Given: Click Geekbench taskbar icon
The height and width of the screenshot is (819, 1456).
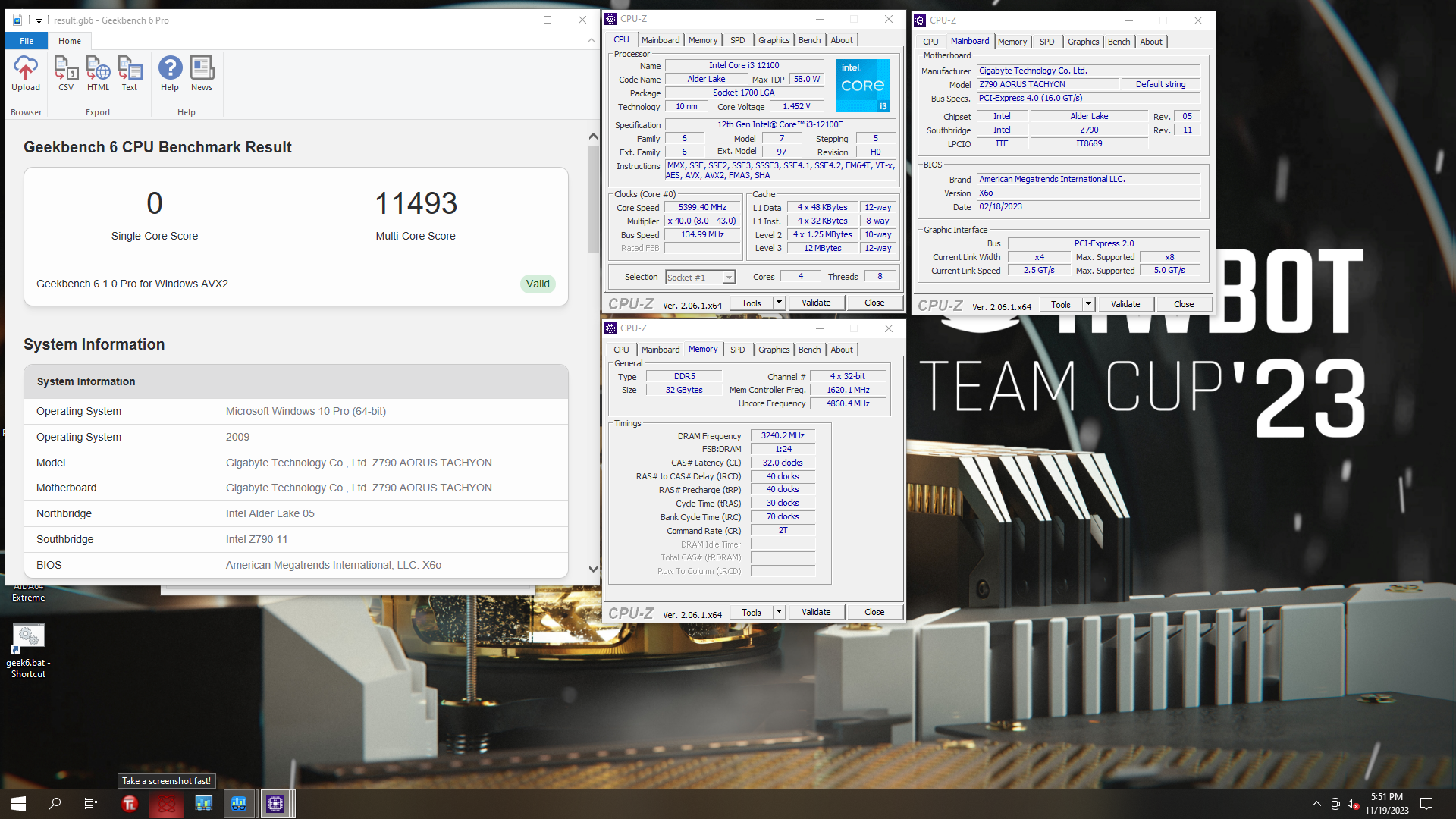Looking at the screenshot, I should (239, 804).
